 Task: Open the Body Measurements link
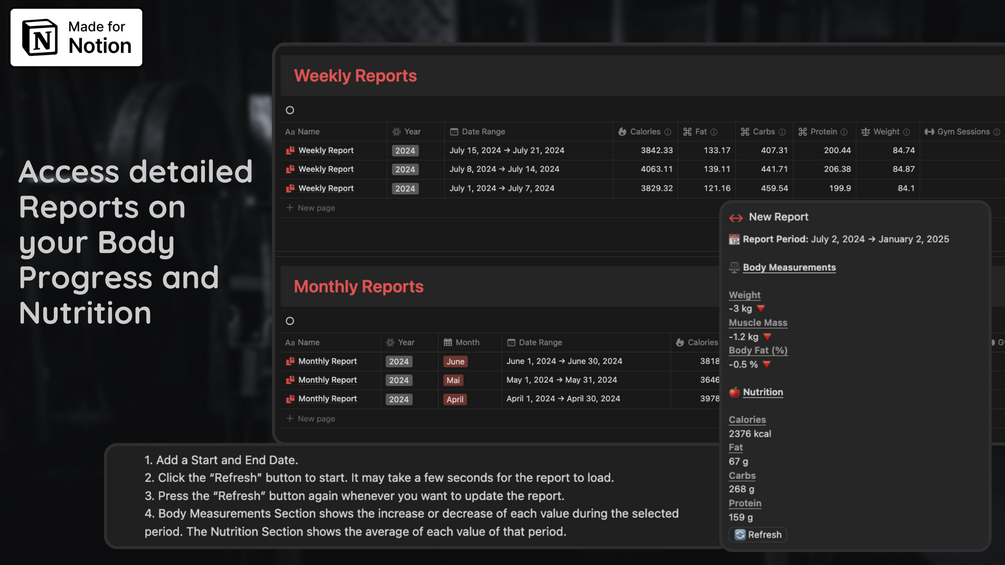(x=789, y=268)
